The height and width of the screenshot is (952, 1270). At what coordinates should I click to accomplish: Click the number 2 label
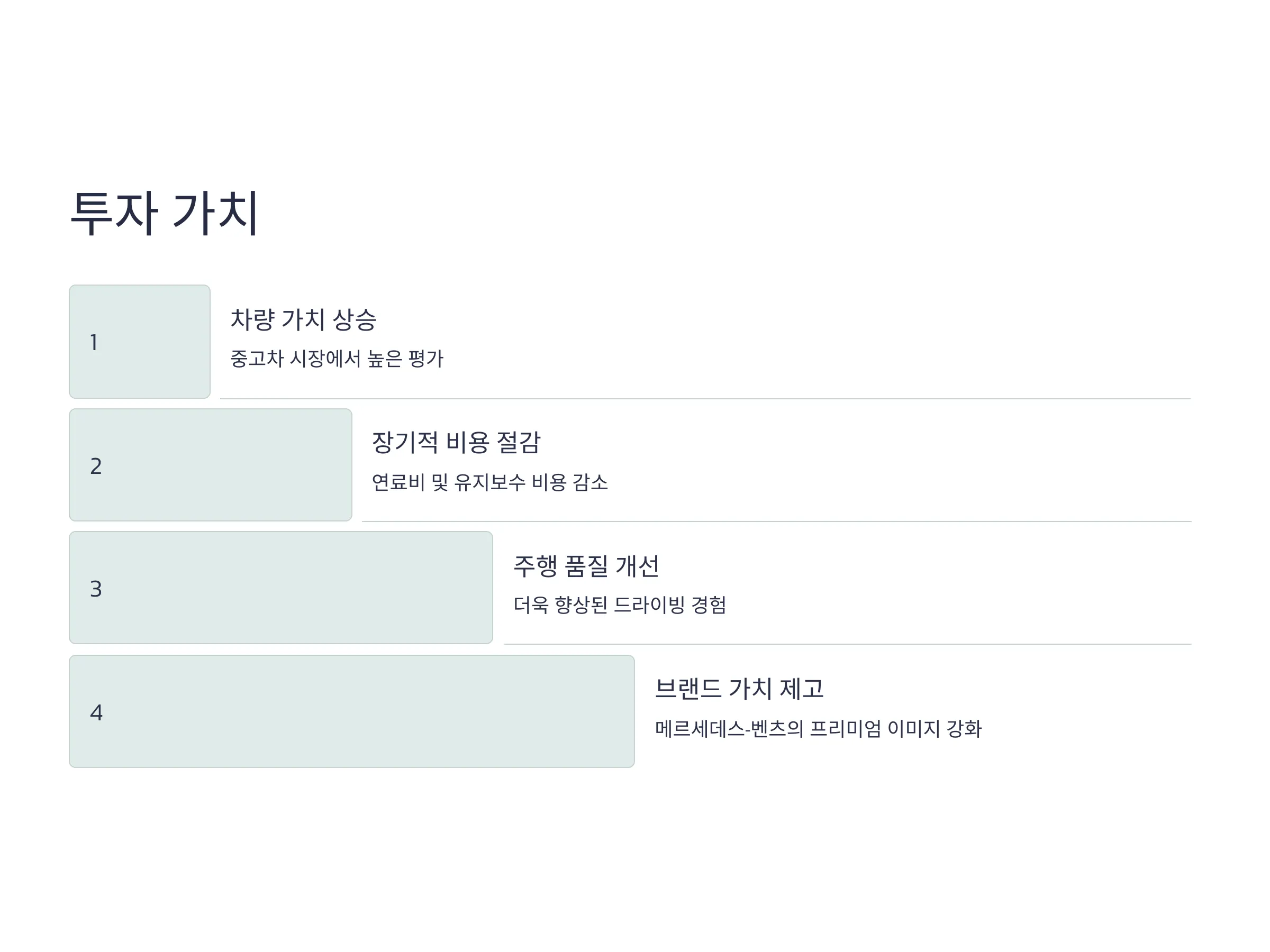pos(96,466)
